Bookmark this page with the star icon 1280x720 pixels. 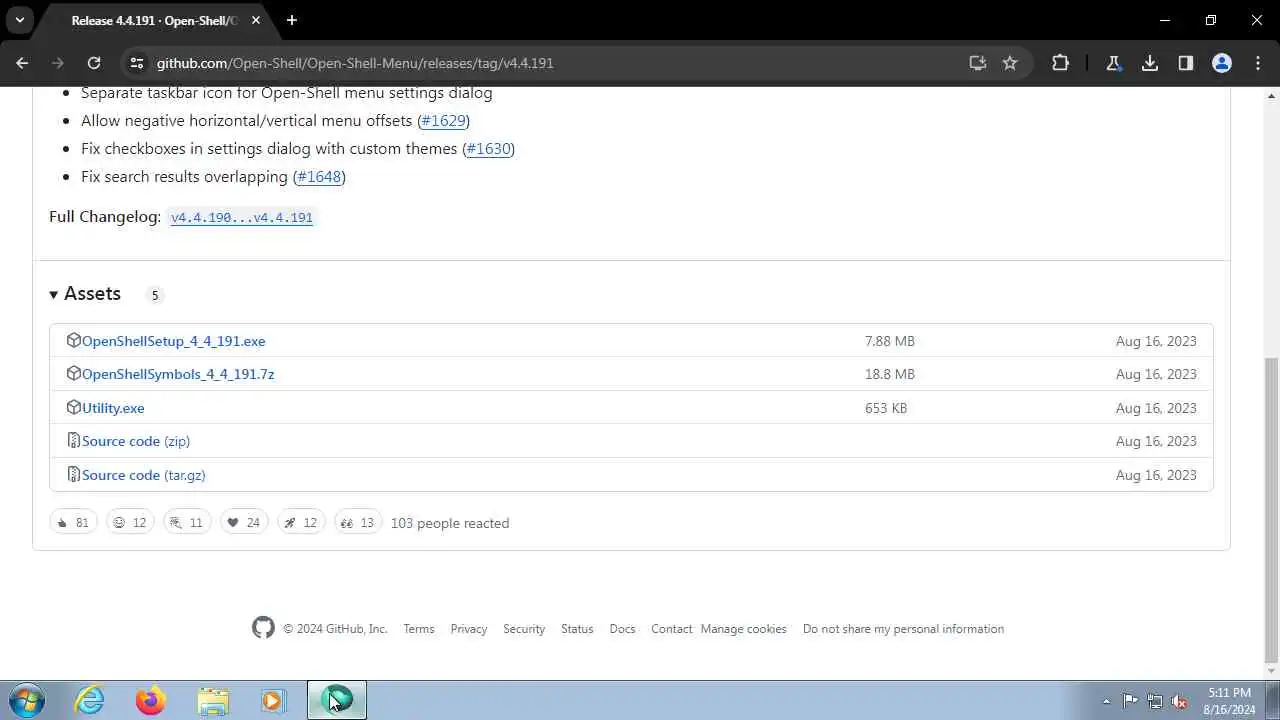tap(1010, 63)
